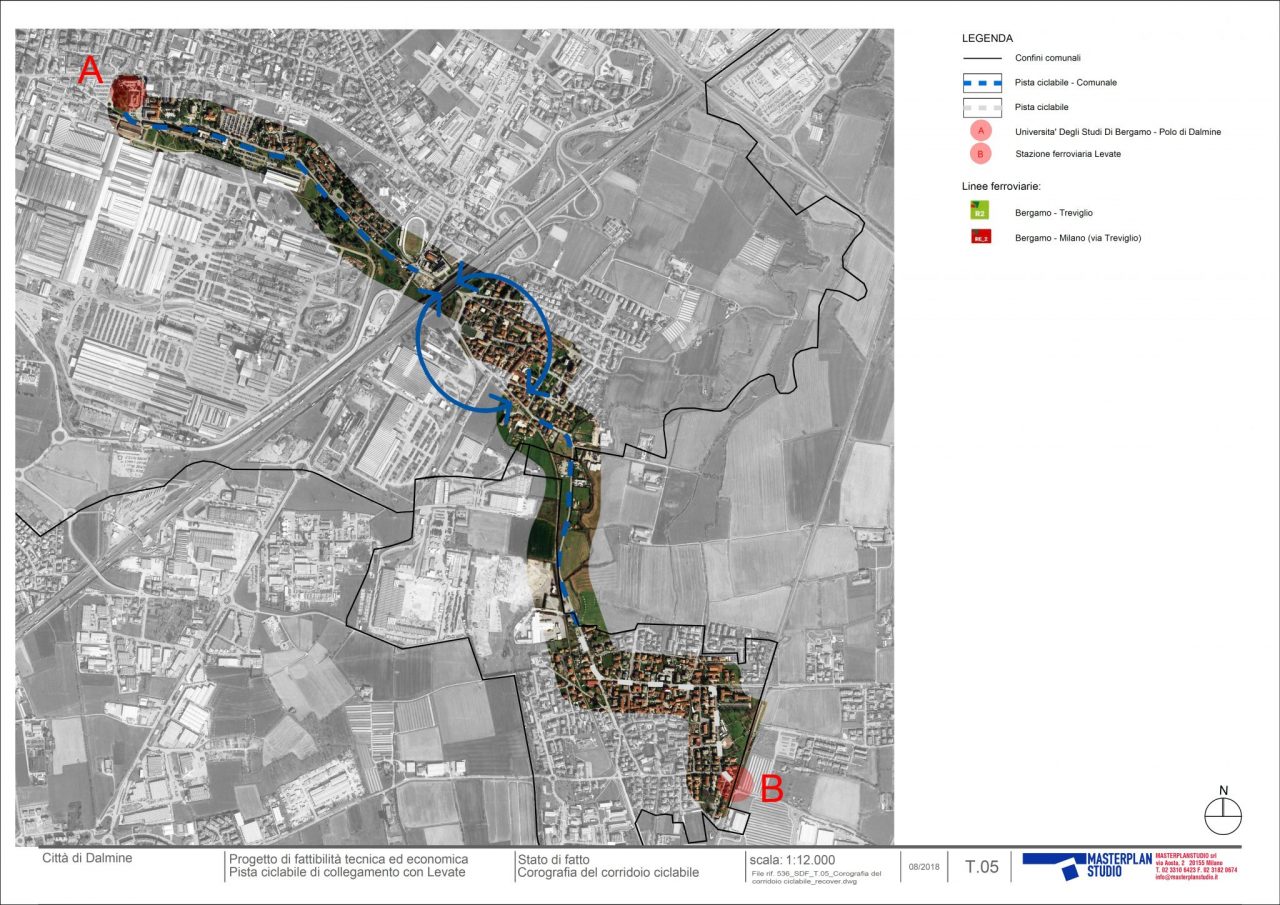This screenshot has height=905, width=1280.
Task: Click the pink circle A legend symbol
Action: point(981,131)
